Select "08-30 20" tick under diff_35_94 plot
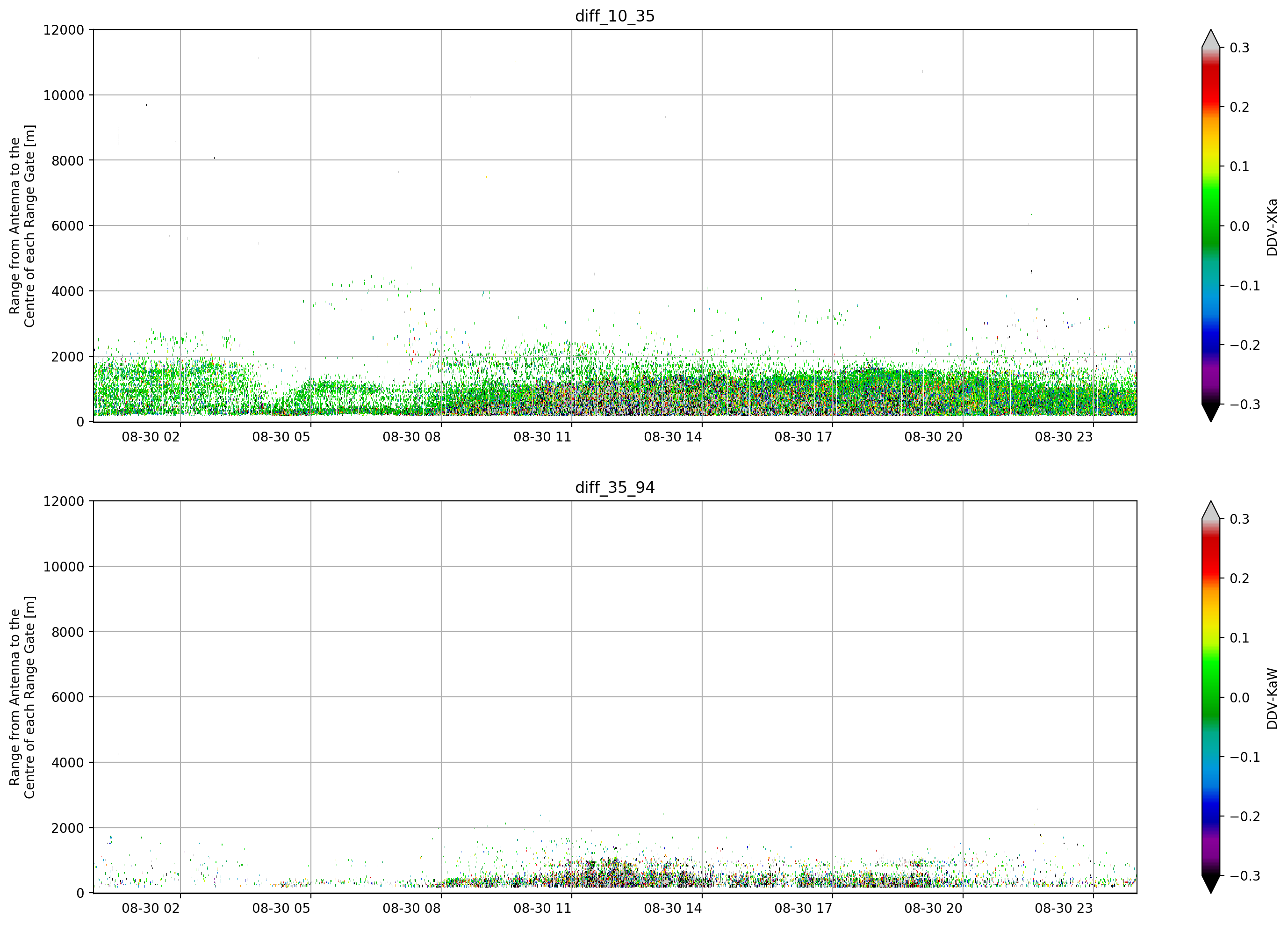The height and width of the screenshot is (925, 1288). (x=934, y=909)
